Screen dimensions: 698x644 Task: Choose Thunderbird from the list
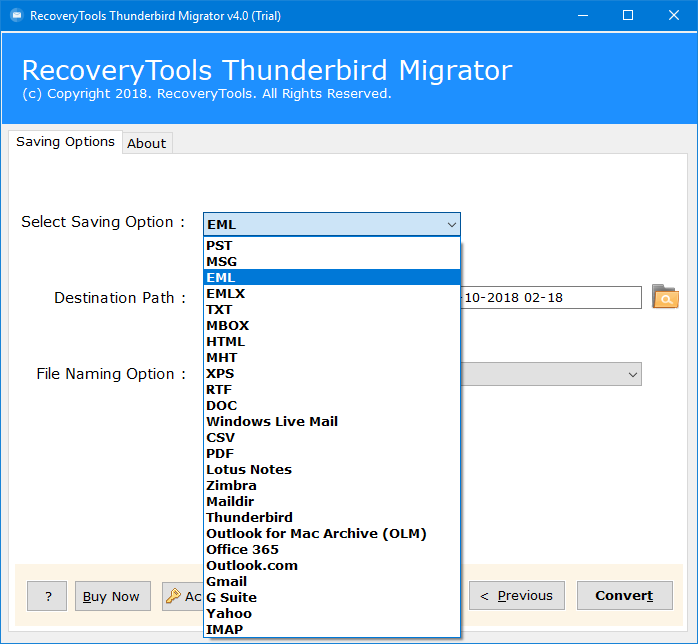pyautogui.click(x=332, y=518)
